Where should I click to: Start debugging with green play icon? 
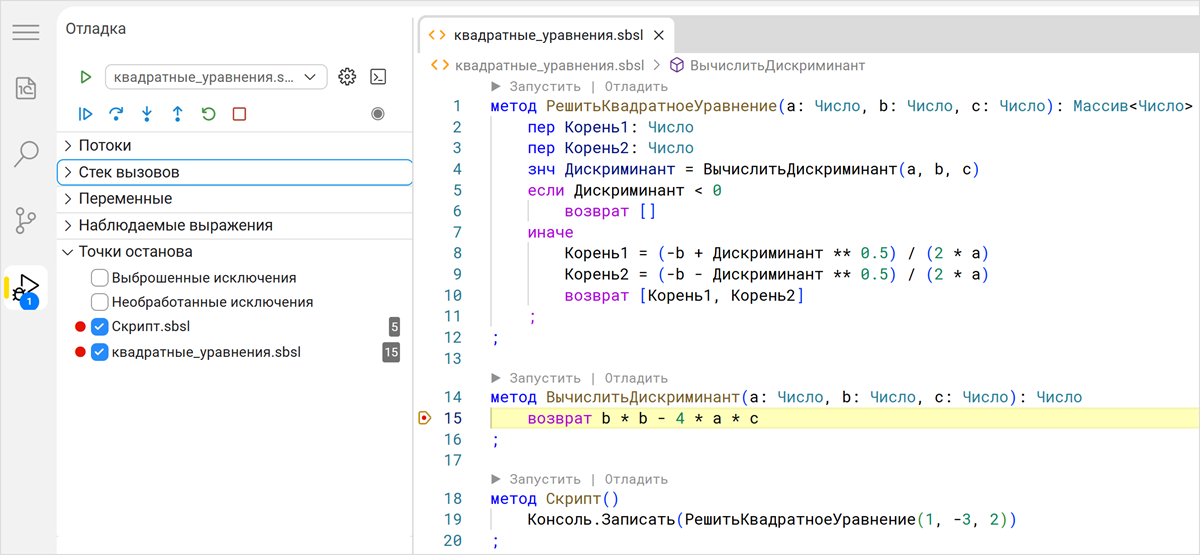[86, 77]
